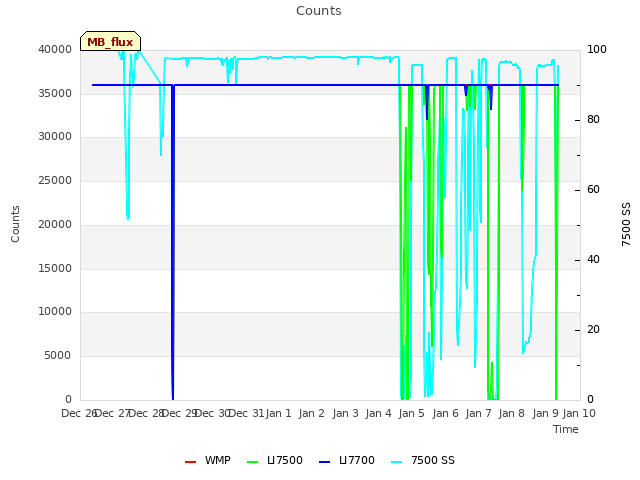Click the 40 right-axis tick

(593, 260)
